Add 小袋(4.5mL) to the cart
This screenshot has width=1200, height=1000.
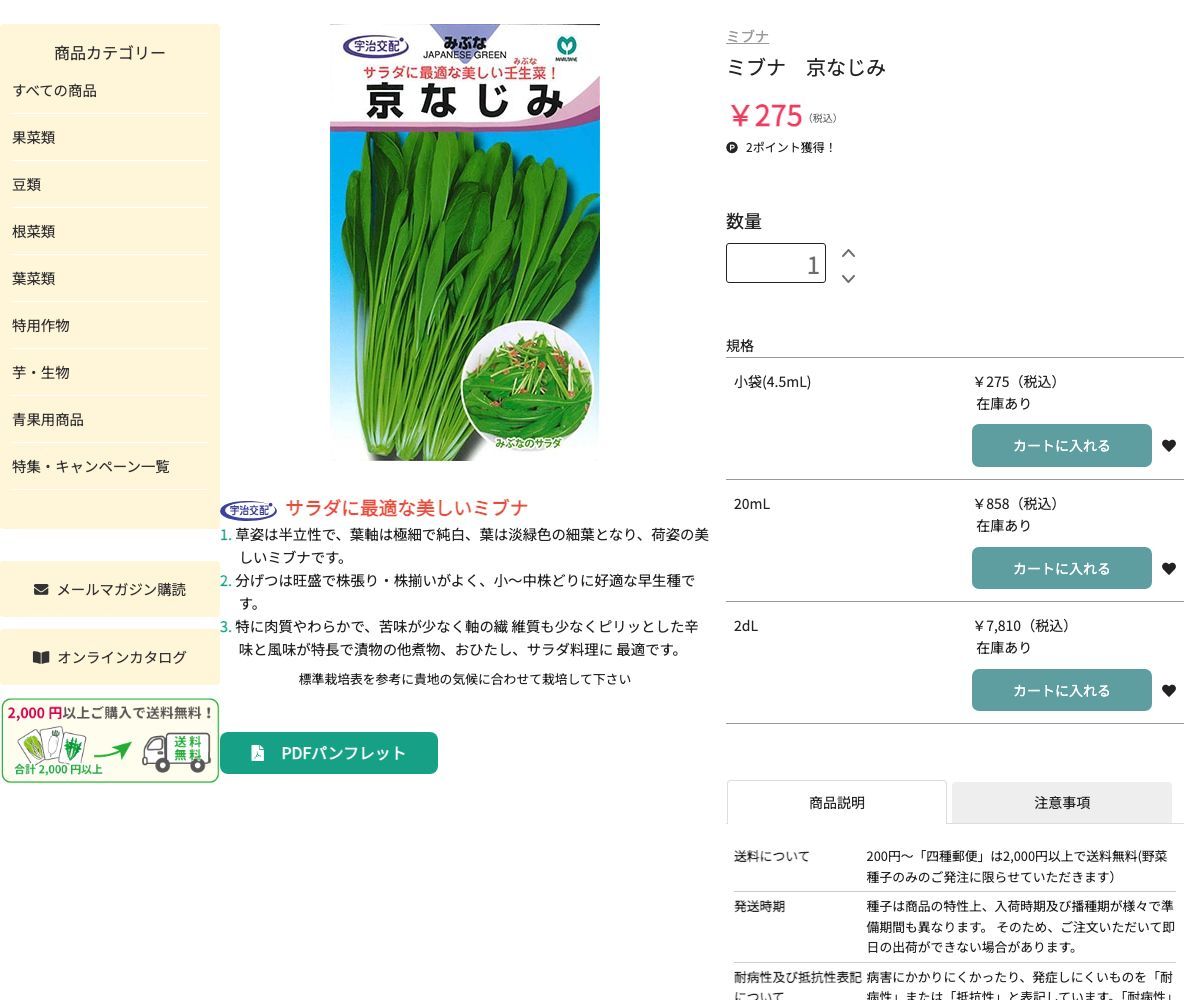coord(1062,446)
